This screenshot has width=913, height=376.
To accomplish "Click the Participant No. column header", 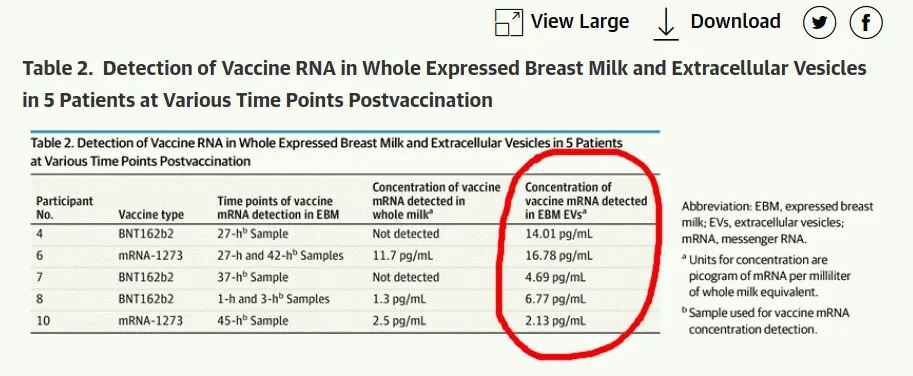I will 64,207.
